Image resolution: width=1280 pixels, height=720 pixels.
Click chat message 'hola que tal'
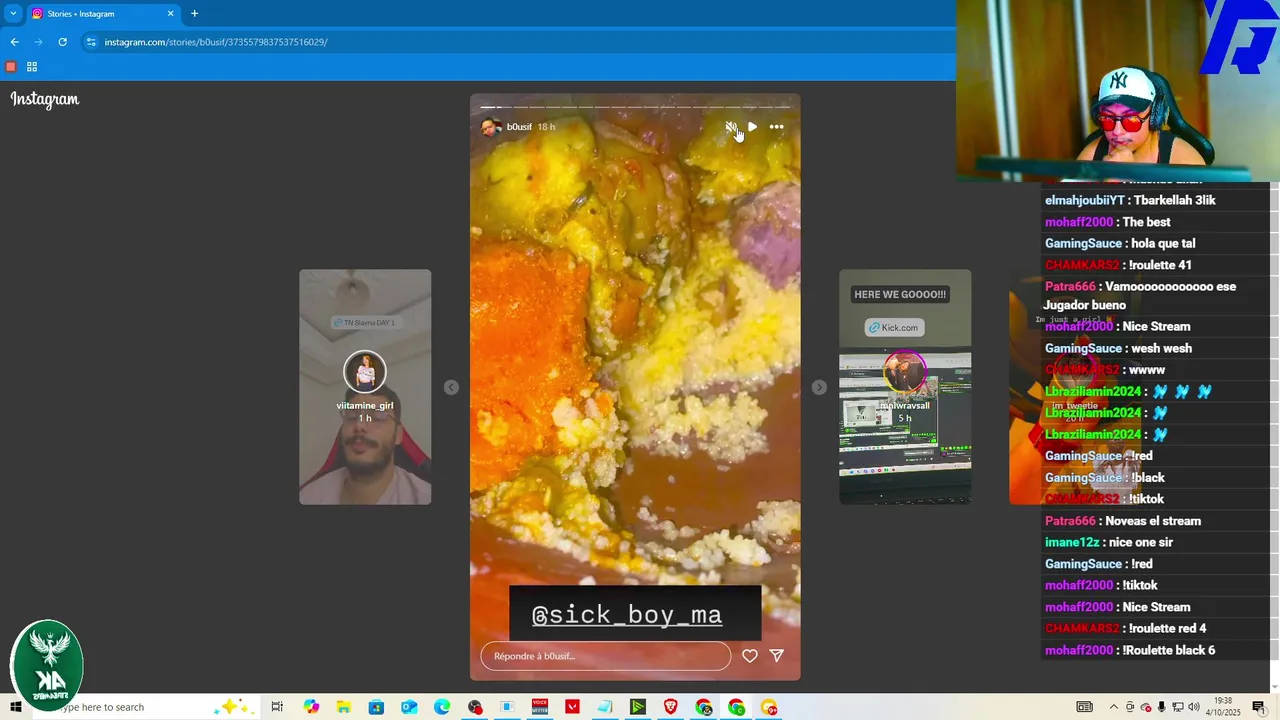[x=1163, y=243]
